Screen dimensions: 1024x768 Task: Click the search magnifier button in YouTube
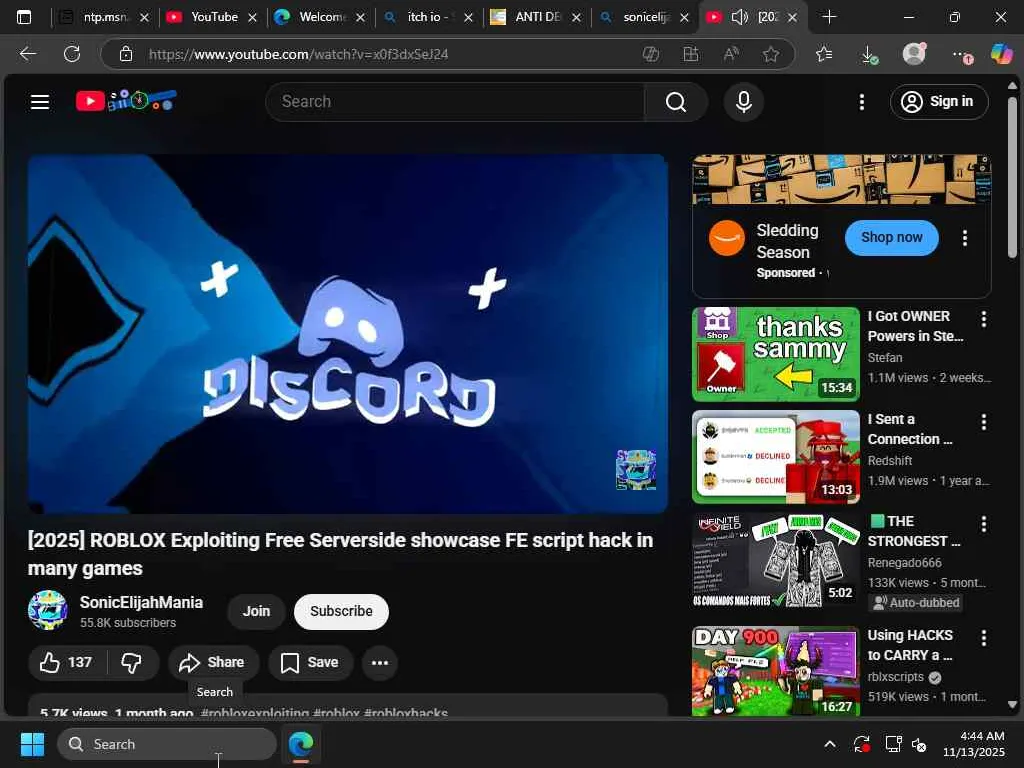pos(675,102)
